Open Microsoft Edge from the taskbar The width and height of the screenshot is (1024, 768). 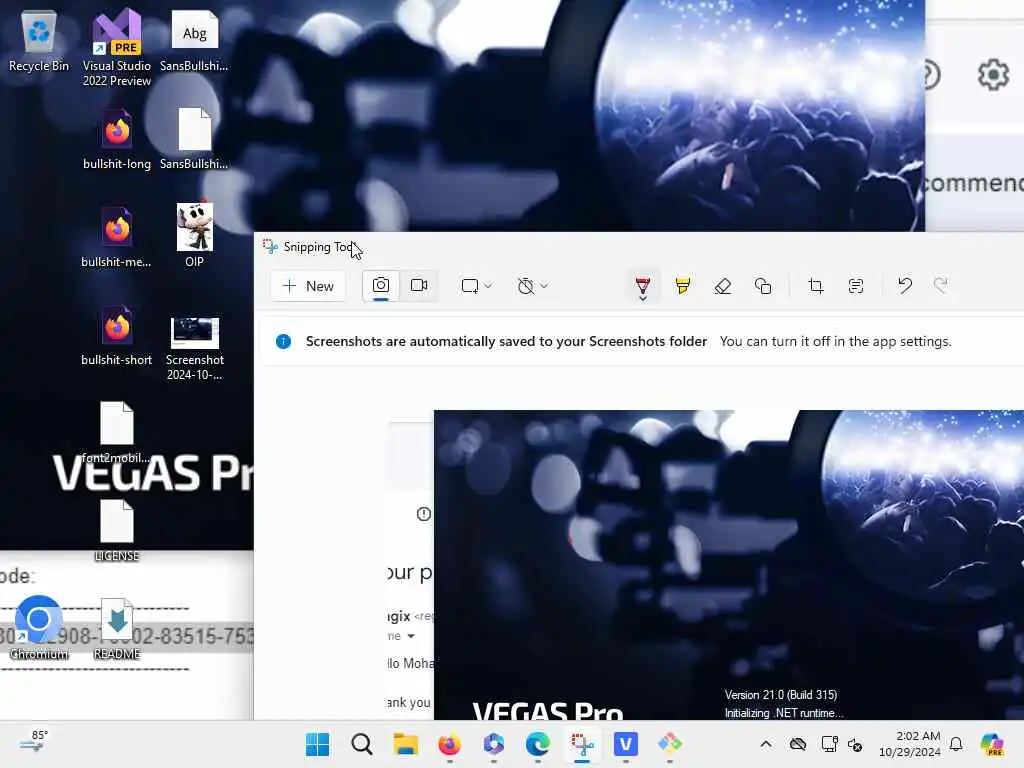point(537,744)
